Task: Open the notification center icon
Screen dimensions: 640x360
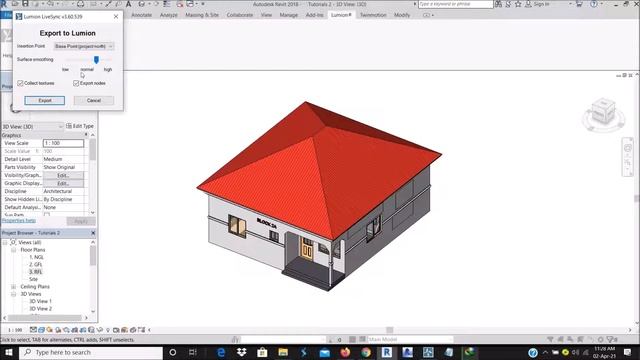Action: (627, 352)
